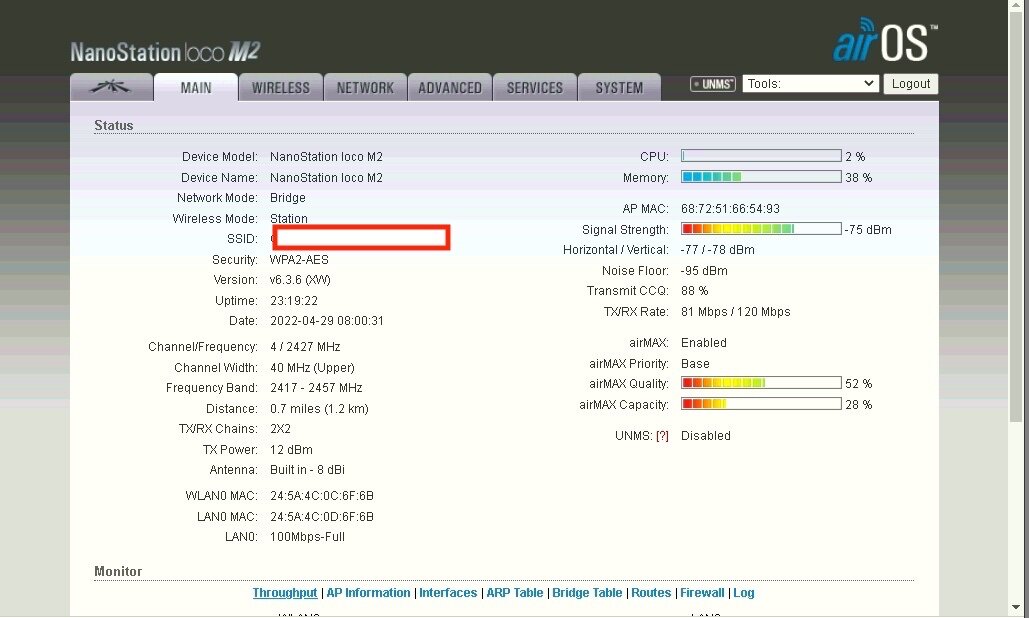Click the CPU usage bar

pyautogui.click(x=761, y=156)
